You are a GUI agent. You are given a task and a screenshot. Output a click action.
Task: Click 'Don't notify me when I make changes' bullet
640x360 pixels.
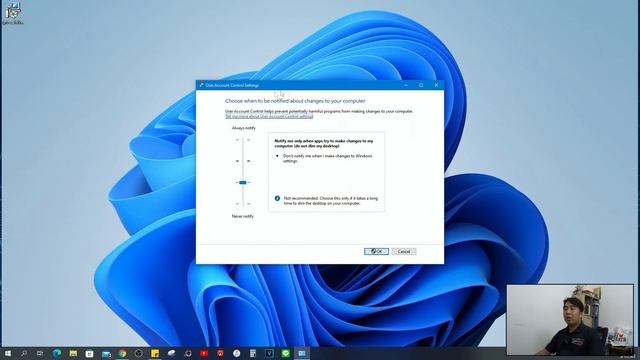pyautogui.click(x=327, y=158)
